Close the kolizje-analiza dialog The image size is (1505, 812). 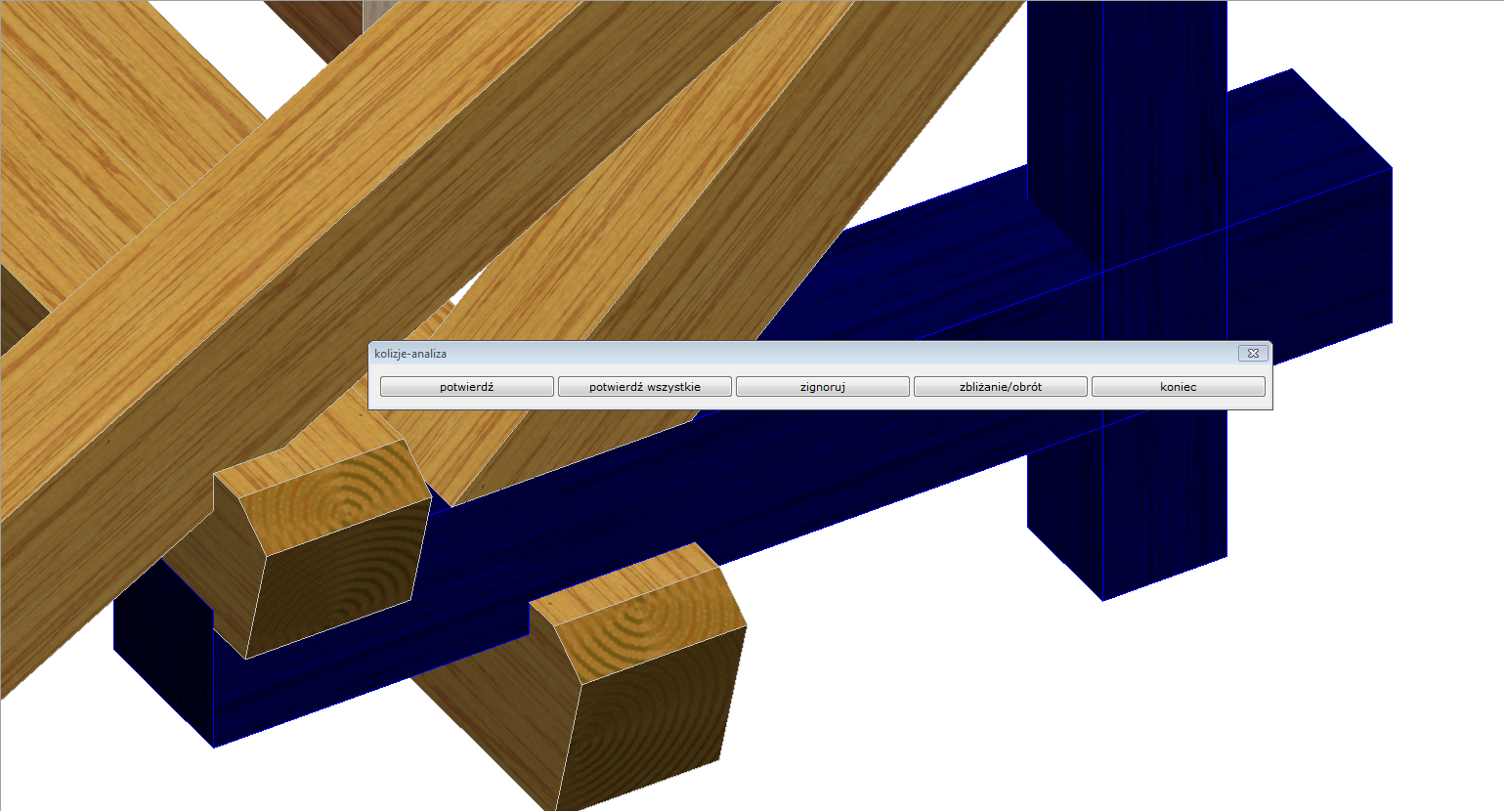click(1253, 354)
